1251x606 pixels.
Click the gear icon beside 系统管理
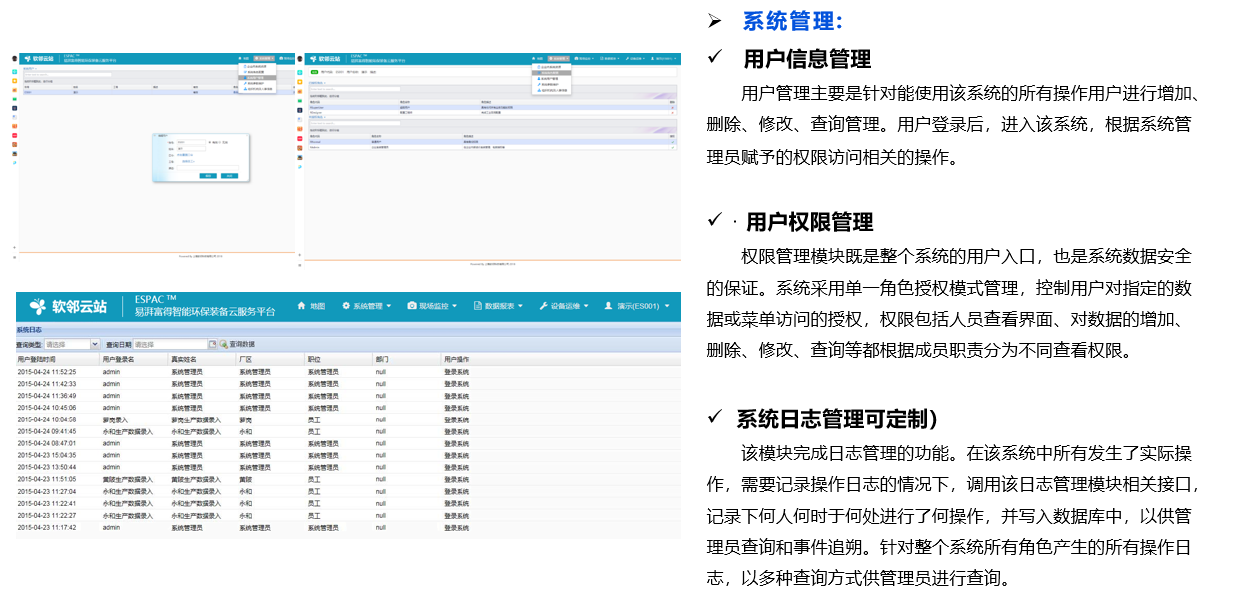pyautogui.click(x=346, y=306)
